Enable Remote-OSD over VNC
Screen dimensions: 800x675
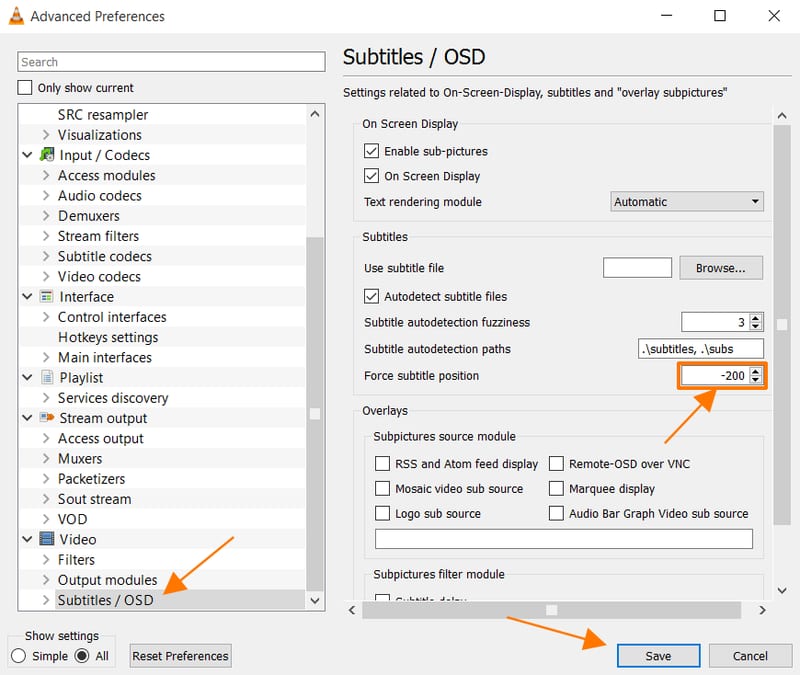coord(556,464)
